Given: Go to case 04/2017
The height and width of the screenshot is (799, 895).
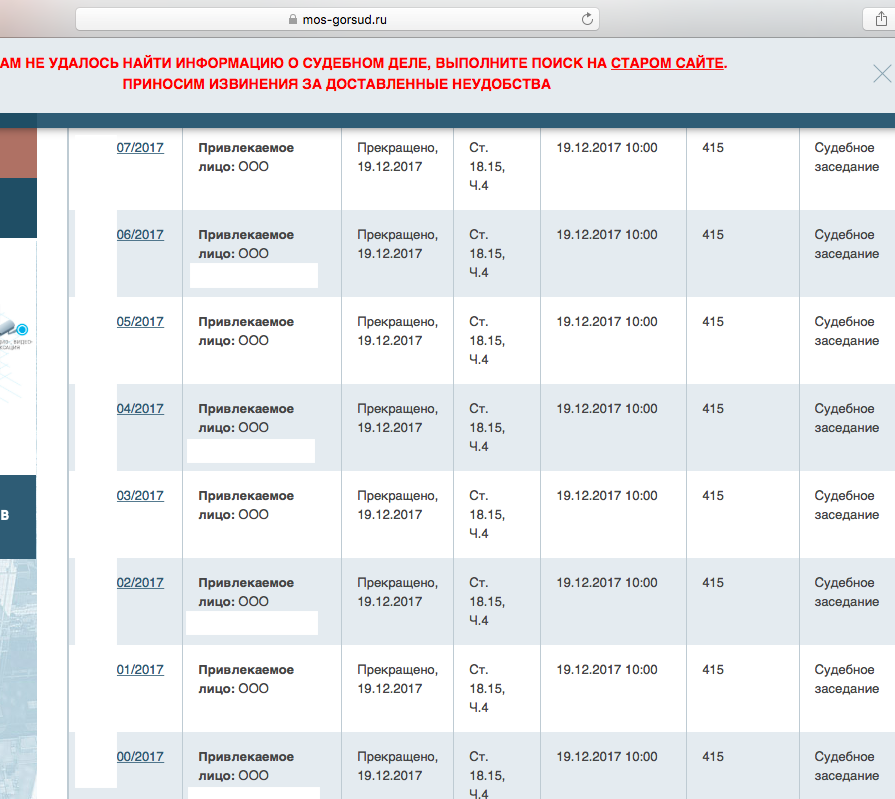Looking at the screenshot, I should pyautogui.click(x=140, y=409).
